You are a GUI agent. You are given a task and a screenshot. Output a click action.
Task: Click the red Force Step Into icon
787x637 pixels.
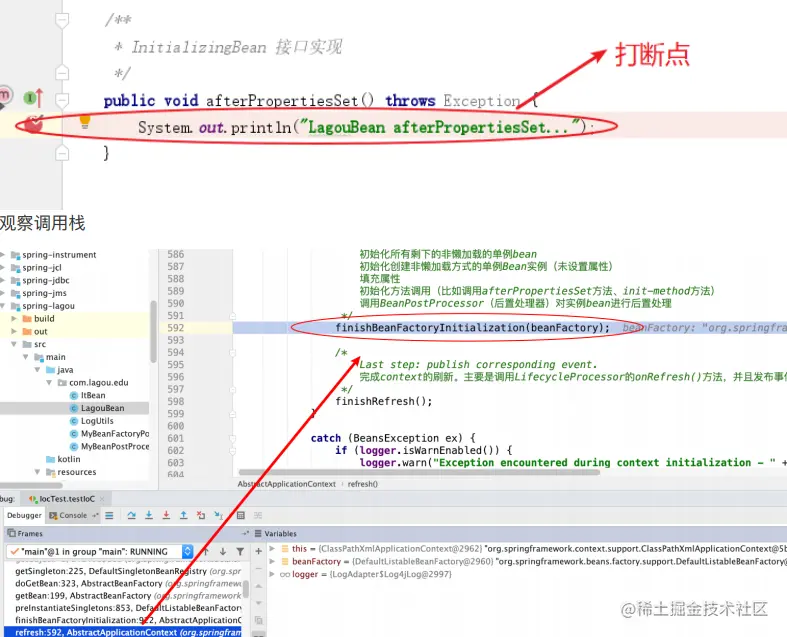click(x=166, y=516)
